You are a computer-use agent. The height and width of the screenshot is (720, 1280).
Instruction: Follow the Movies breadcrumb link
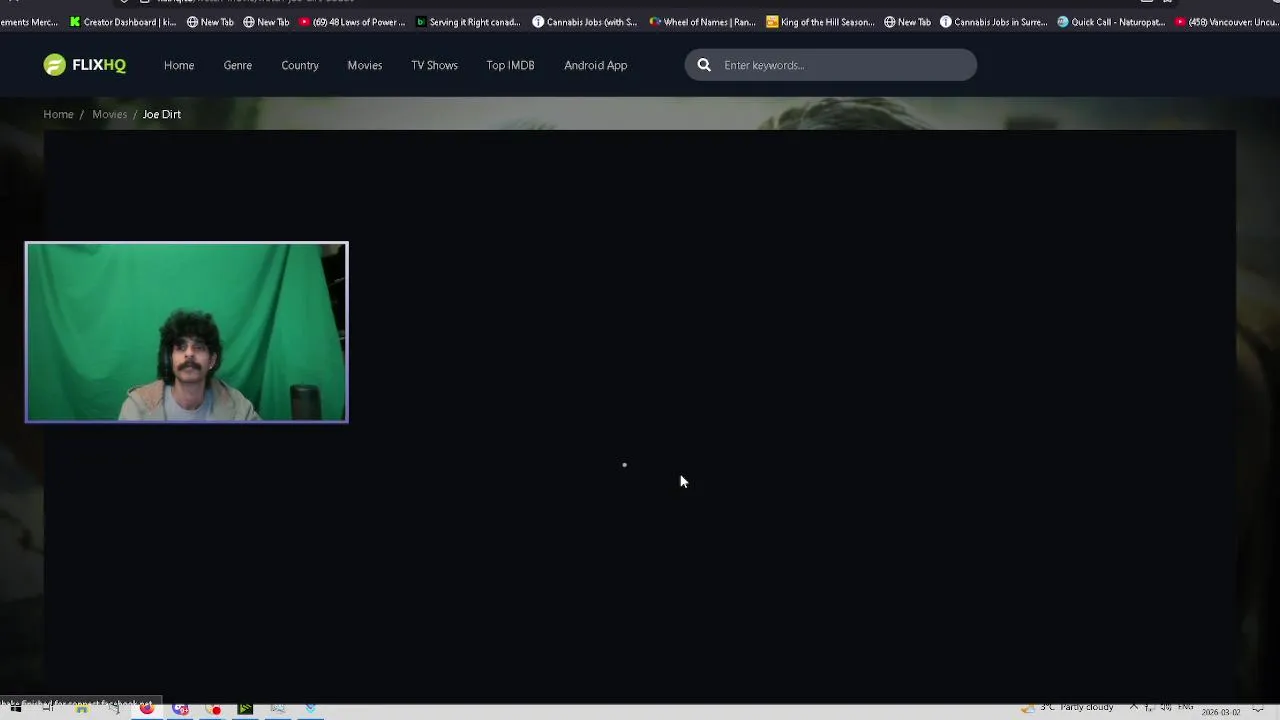(x=110, y=114)
